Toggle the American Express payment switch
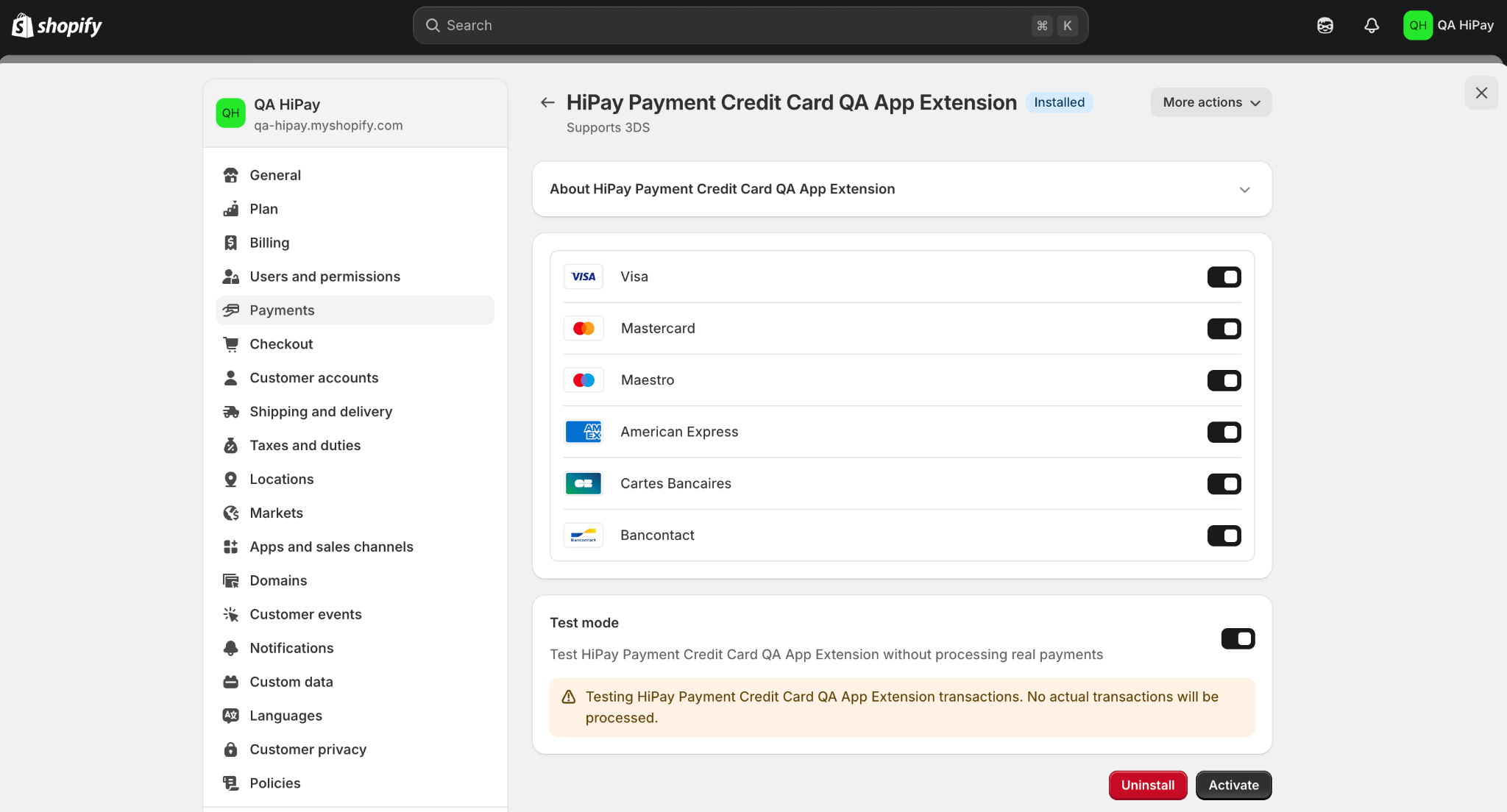 (1224, 432)
